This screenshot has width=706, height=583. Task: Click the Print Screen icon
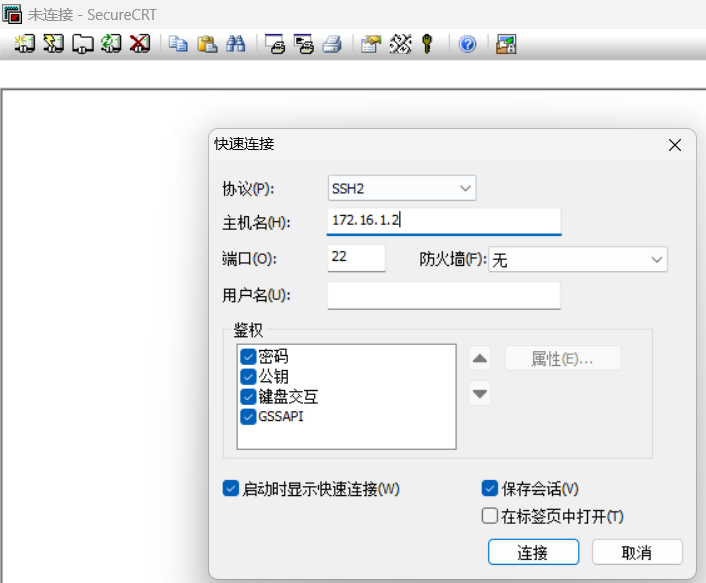(275, 44)
